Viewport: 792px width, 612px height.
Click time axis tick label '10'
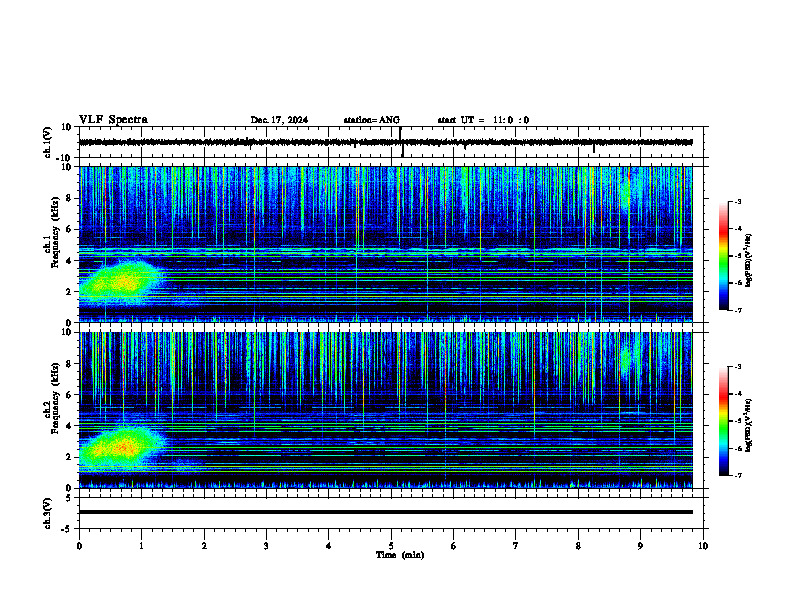703,546
